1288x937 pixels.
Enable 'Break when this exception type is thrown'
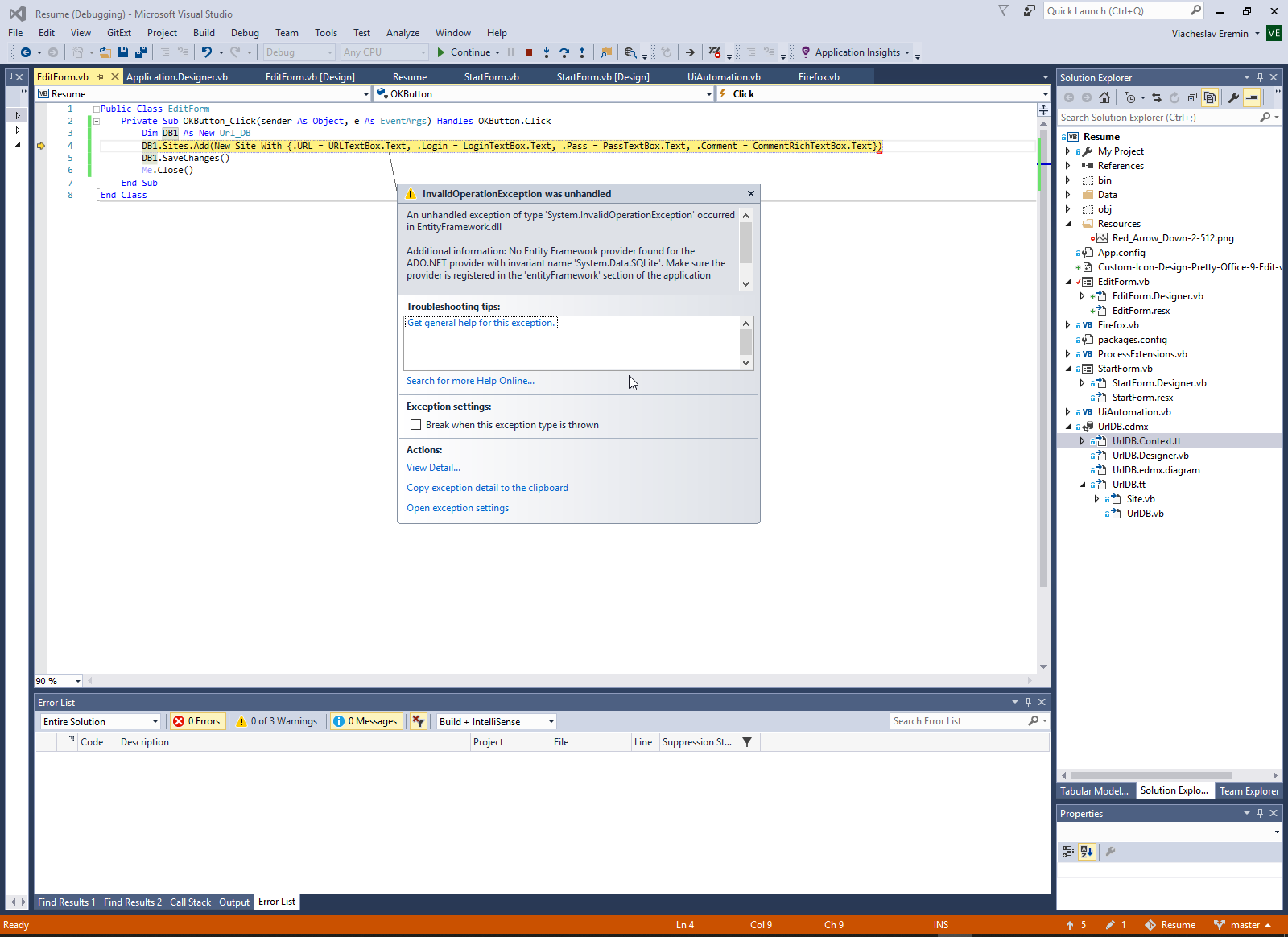415,425
